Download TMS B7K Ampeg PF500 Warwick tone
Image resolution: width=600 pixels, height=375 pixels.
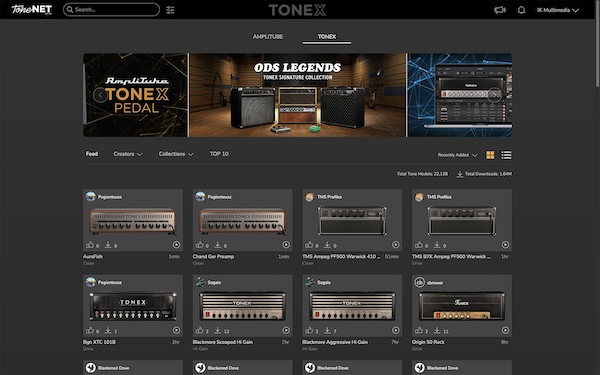coord(437,245)
